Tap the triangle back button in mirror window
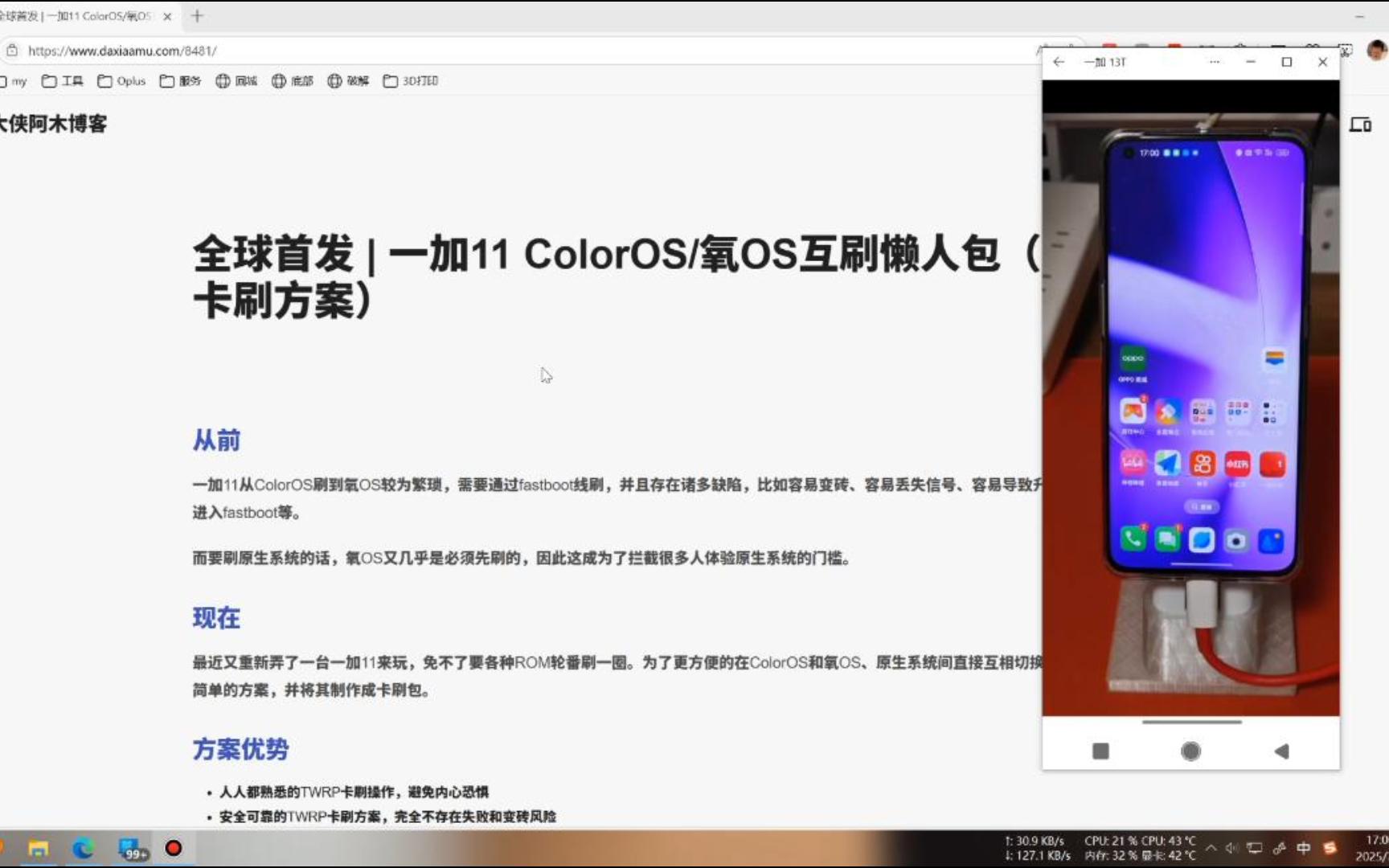This screenshot has width=1389, height=868. click(1281, 751)
